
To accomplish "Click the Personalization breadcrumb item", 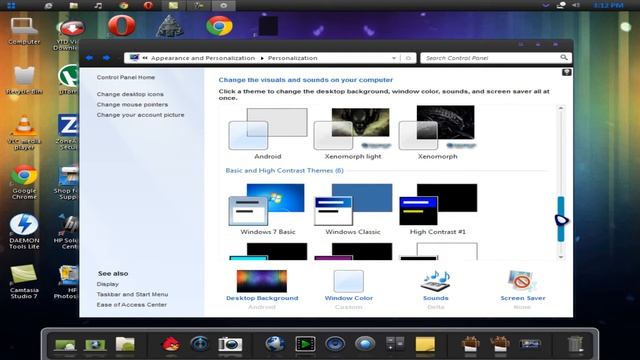I will [x=292, y=58].
